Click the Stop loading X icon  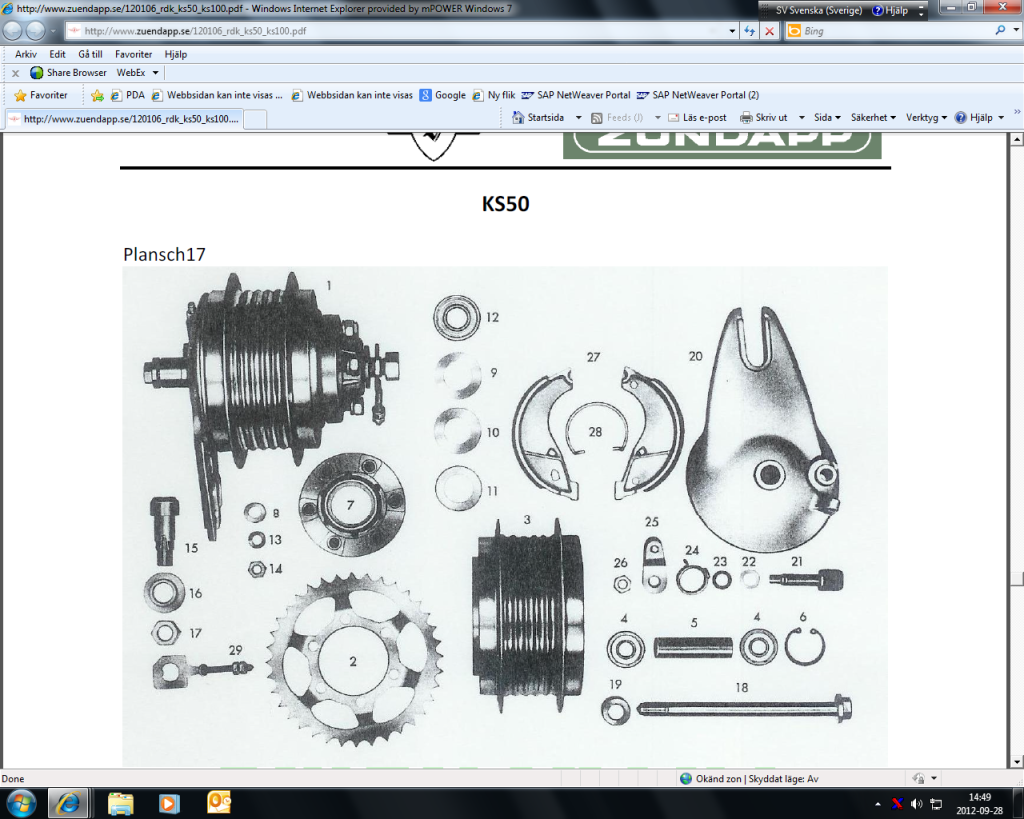click(x=770, y=31)
